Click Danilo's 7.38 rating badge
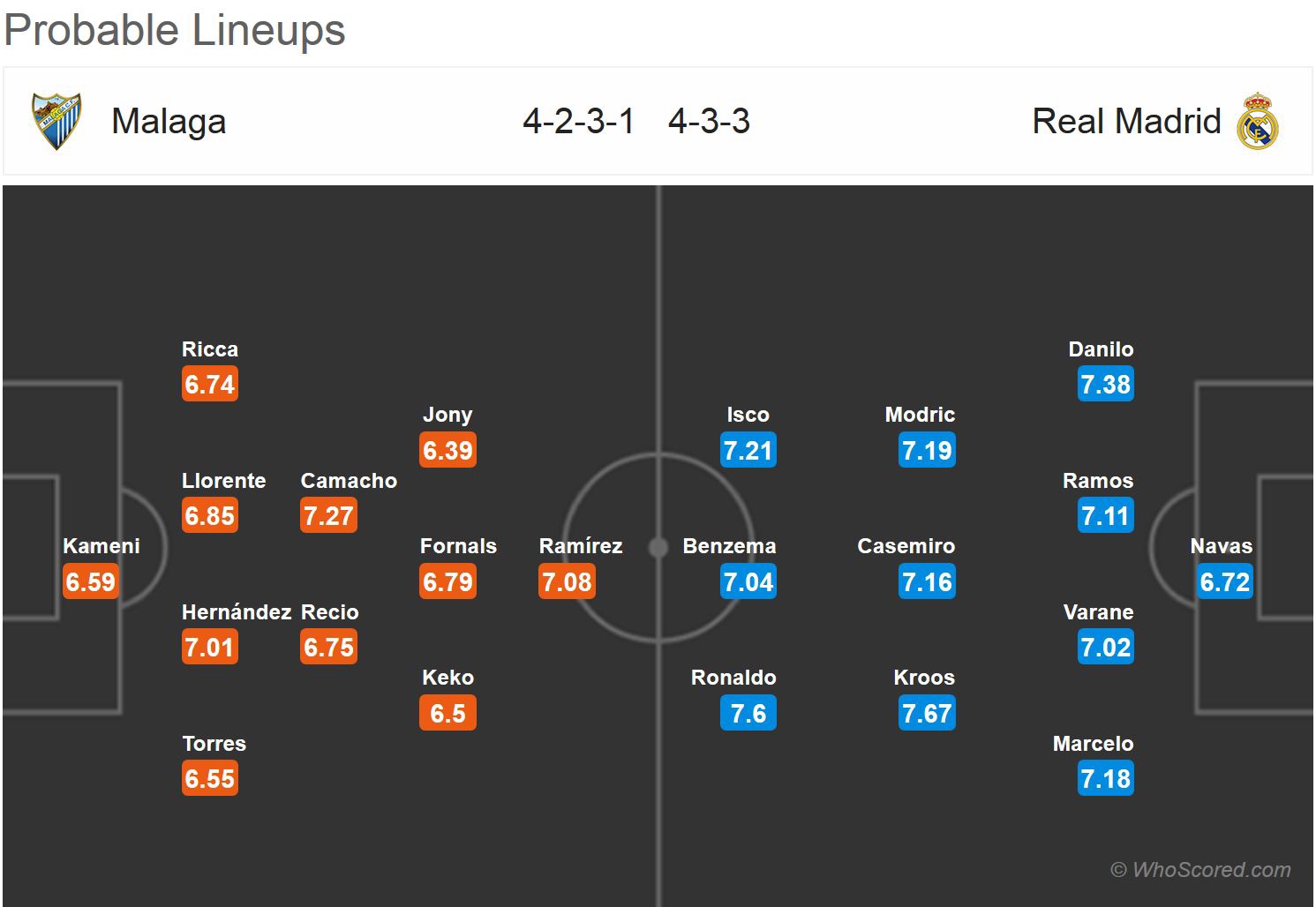1316x907 pixels. pyautogui.click(x=1105, y=385)
